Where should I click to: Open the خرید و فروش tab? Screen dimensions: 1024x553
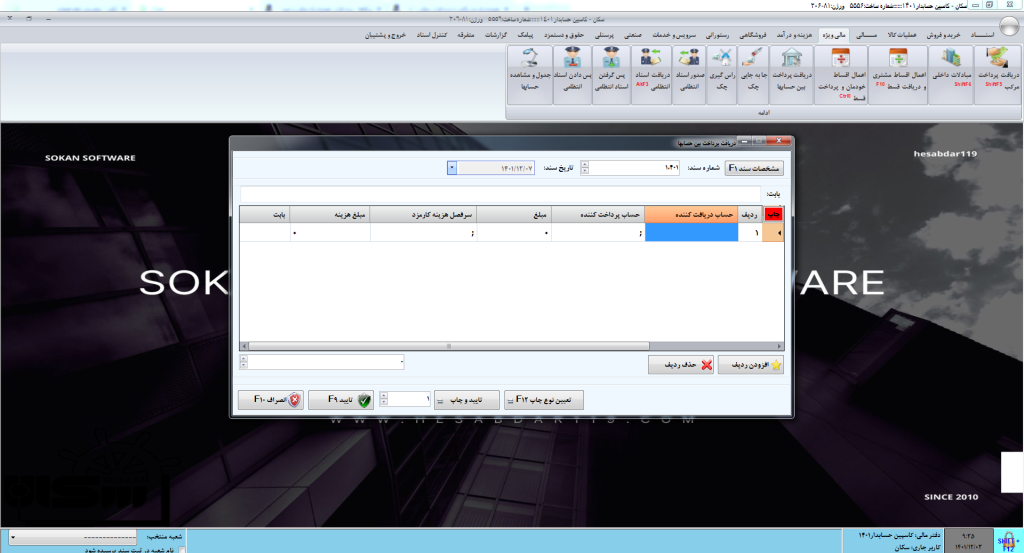pos(943,35)
